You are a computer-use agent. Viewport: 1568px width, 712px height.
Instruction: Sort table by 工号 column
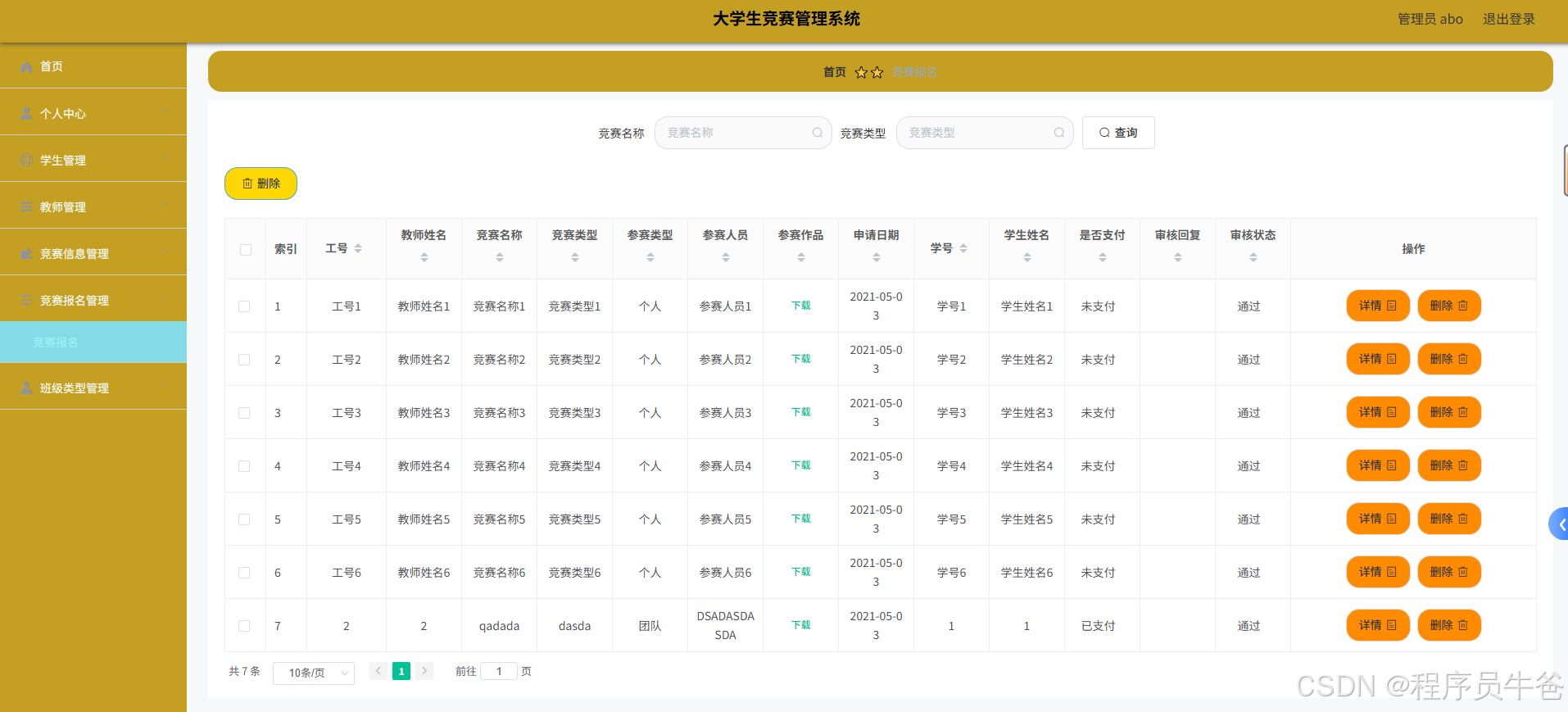[x=358, y=248]
